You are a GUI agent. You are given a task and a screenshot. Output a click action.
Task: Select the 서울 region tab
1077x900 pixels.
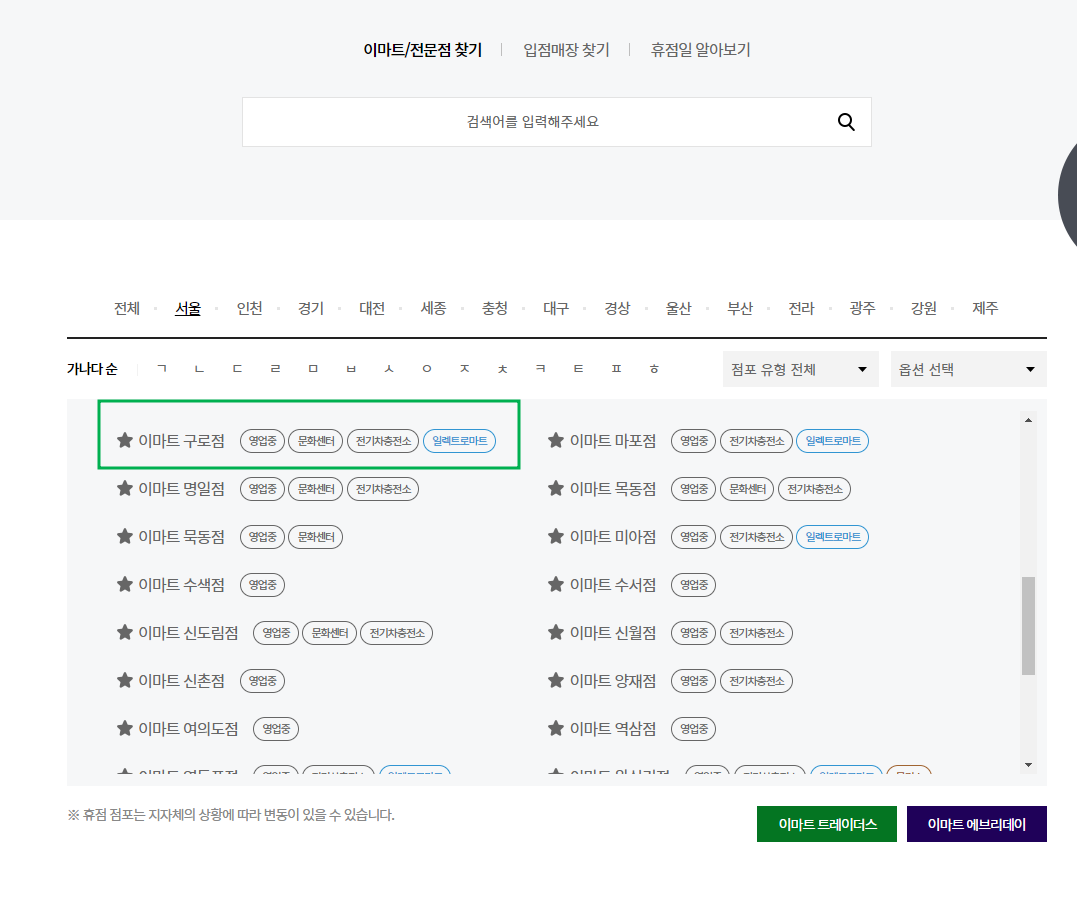pyautogui.click(x=188, y=308)
